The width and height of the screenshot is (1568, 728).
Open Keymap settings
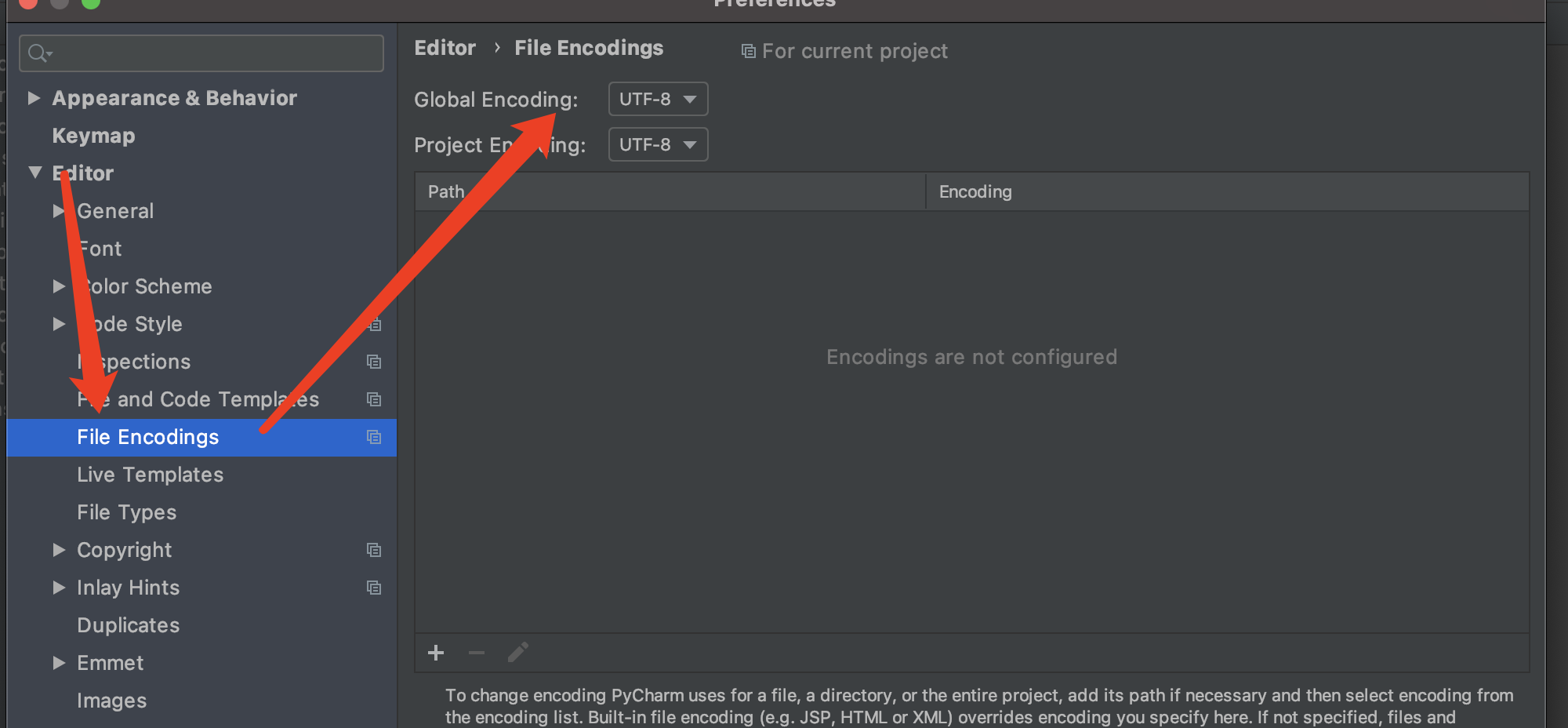coord(93,136)
